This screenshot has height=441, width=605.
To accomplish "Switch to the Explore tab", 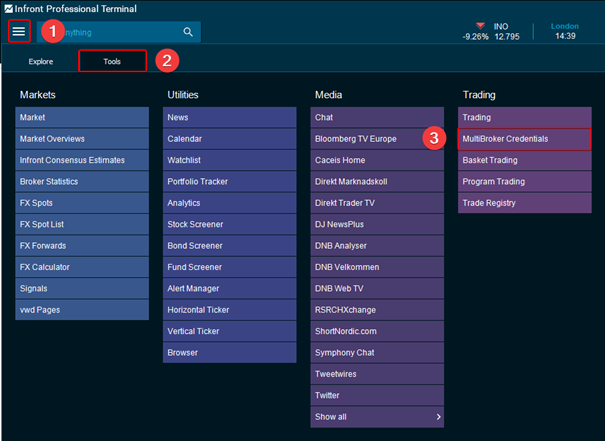I will 41,61.
